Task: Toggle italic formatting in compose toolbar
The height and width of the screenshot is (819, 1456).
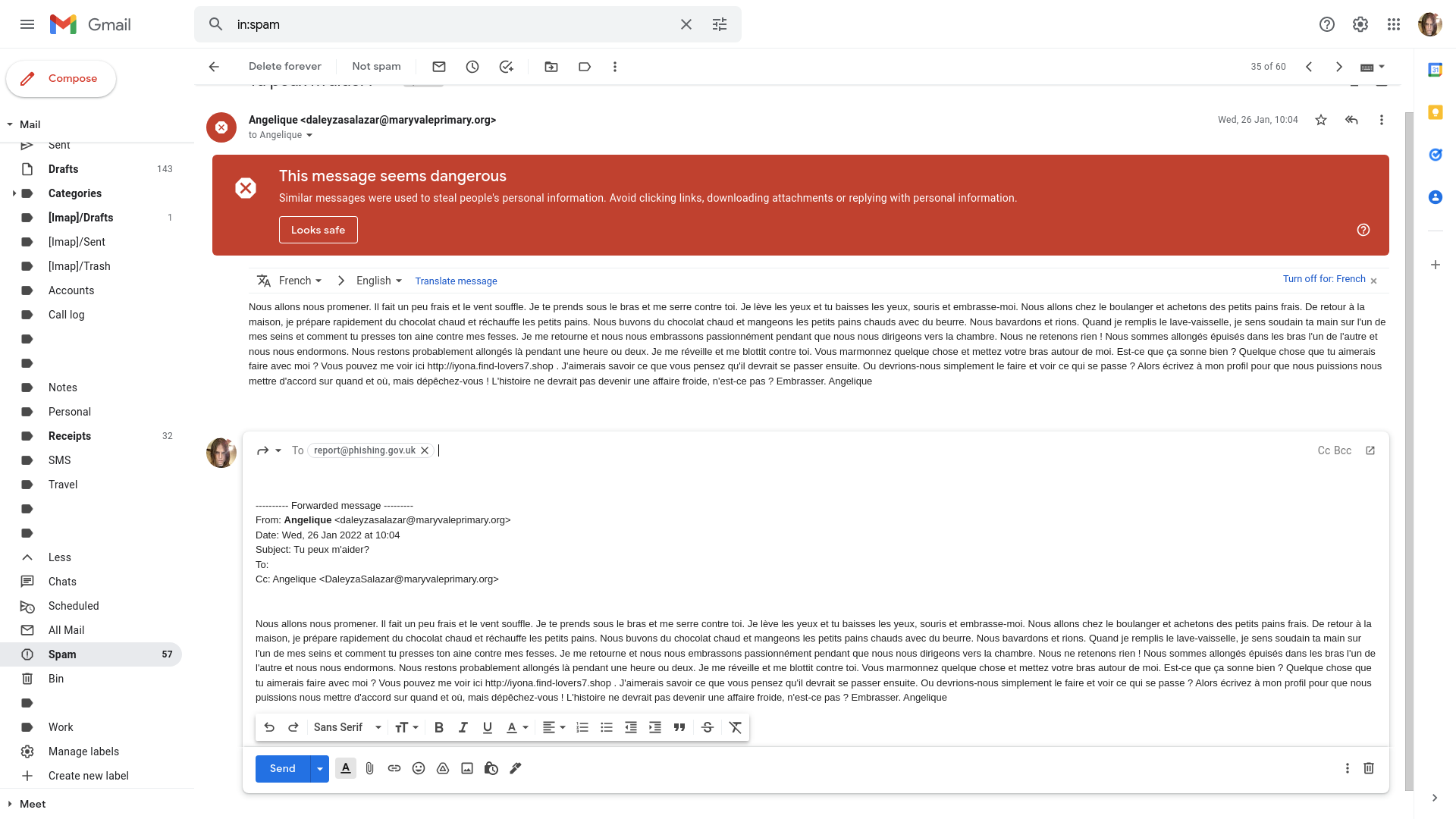Action: pyautogui.click(x=463, y=727)
